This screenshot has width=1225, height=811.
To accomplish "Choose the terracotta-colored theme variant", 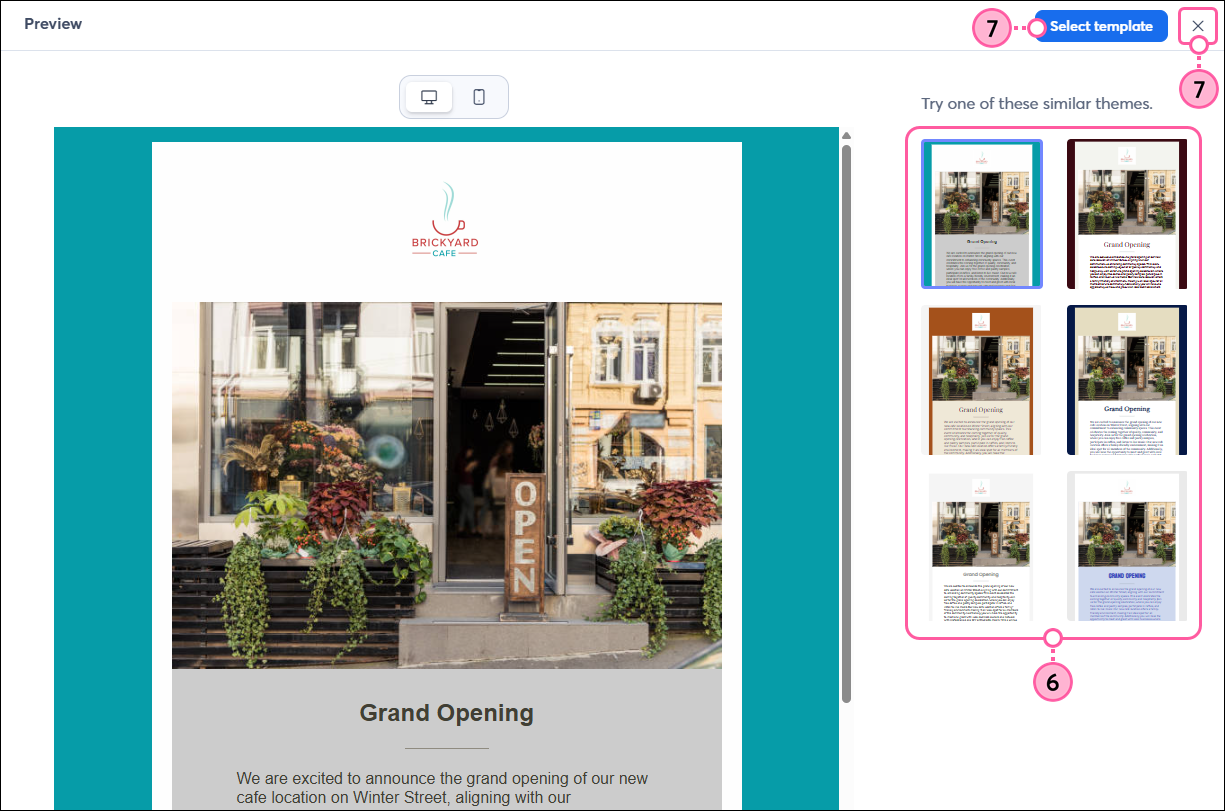I will point(981,379).
